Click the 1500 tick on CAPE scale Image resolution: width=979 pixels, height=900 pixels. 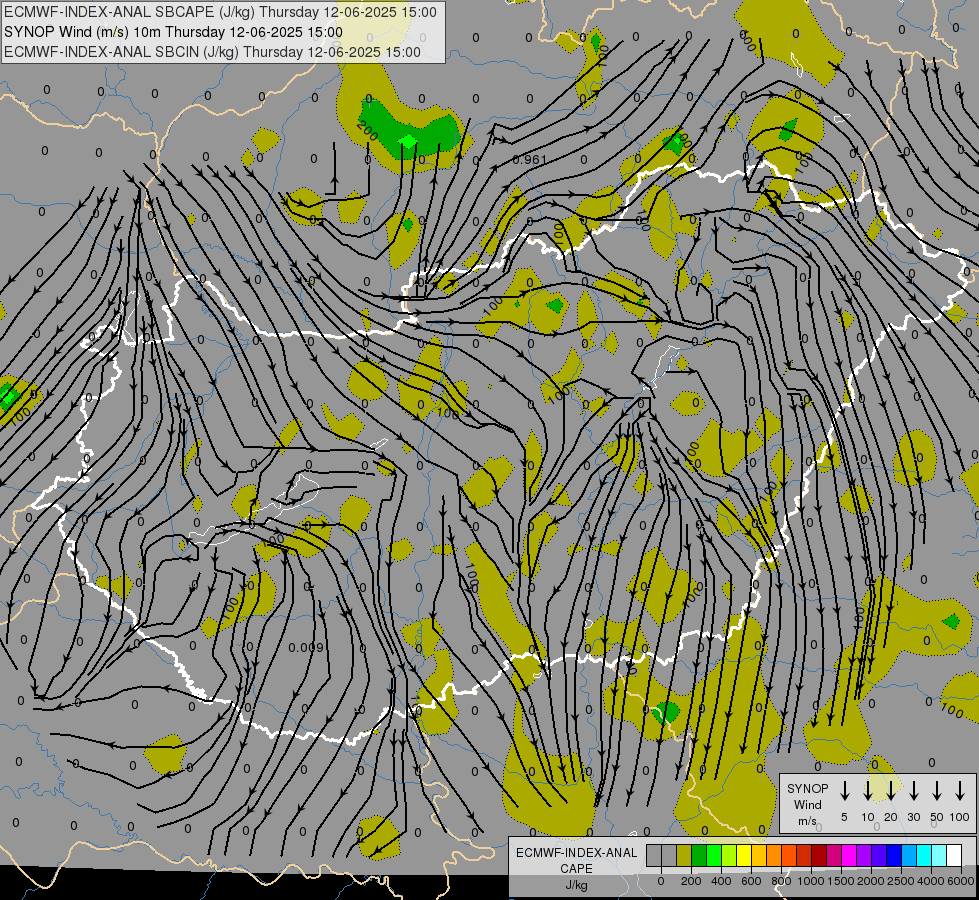(x=841, y=881)
